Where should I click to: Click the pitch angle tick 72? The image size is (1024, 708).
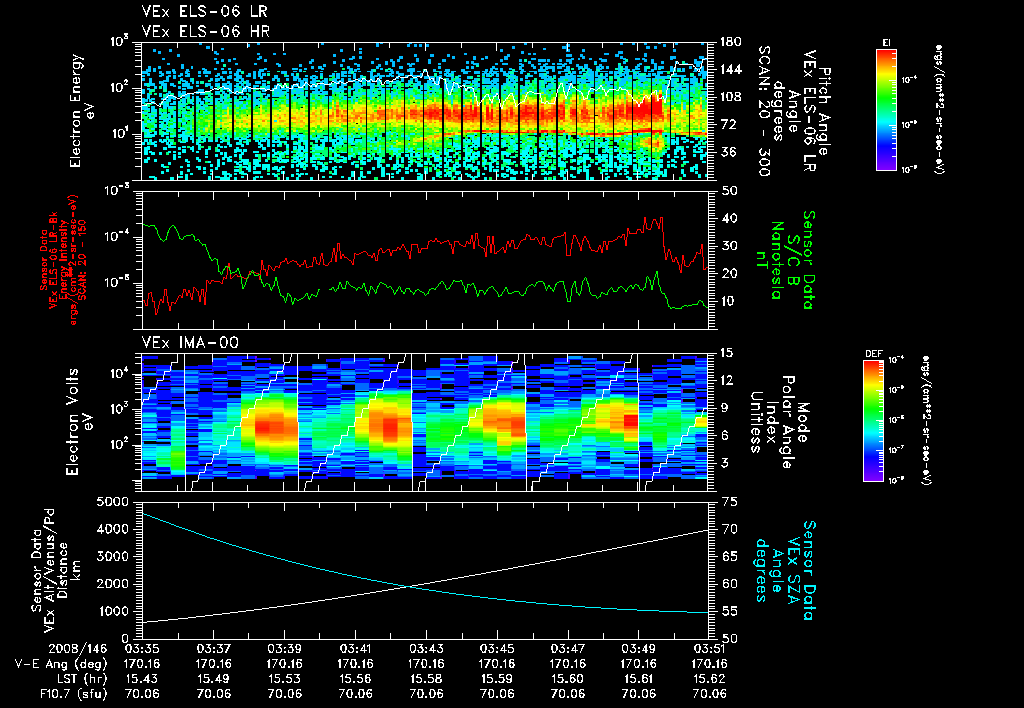pyautogui.click(x=727, y=124)
